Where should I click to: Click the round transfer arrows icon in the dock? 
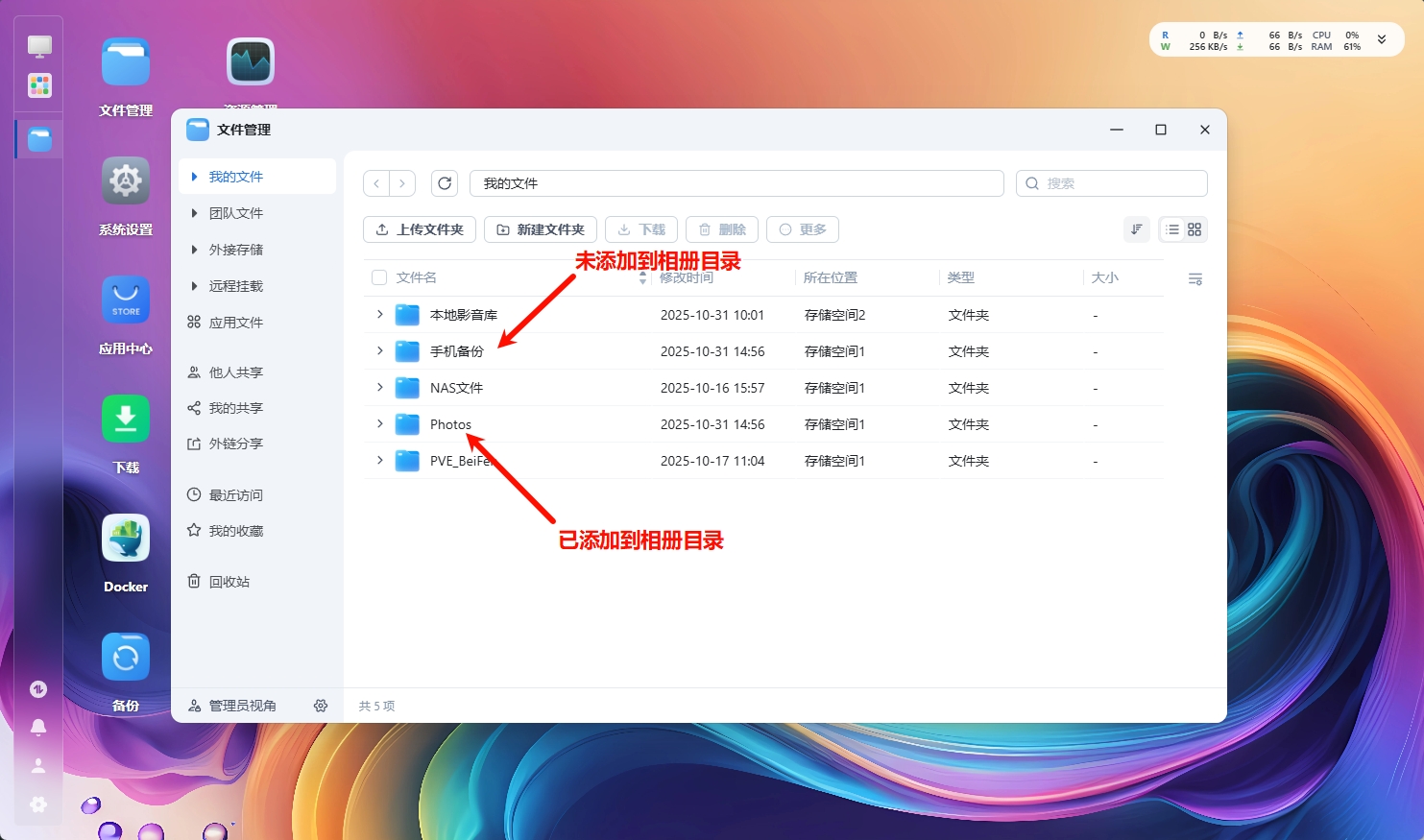(38, 689)
